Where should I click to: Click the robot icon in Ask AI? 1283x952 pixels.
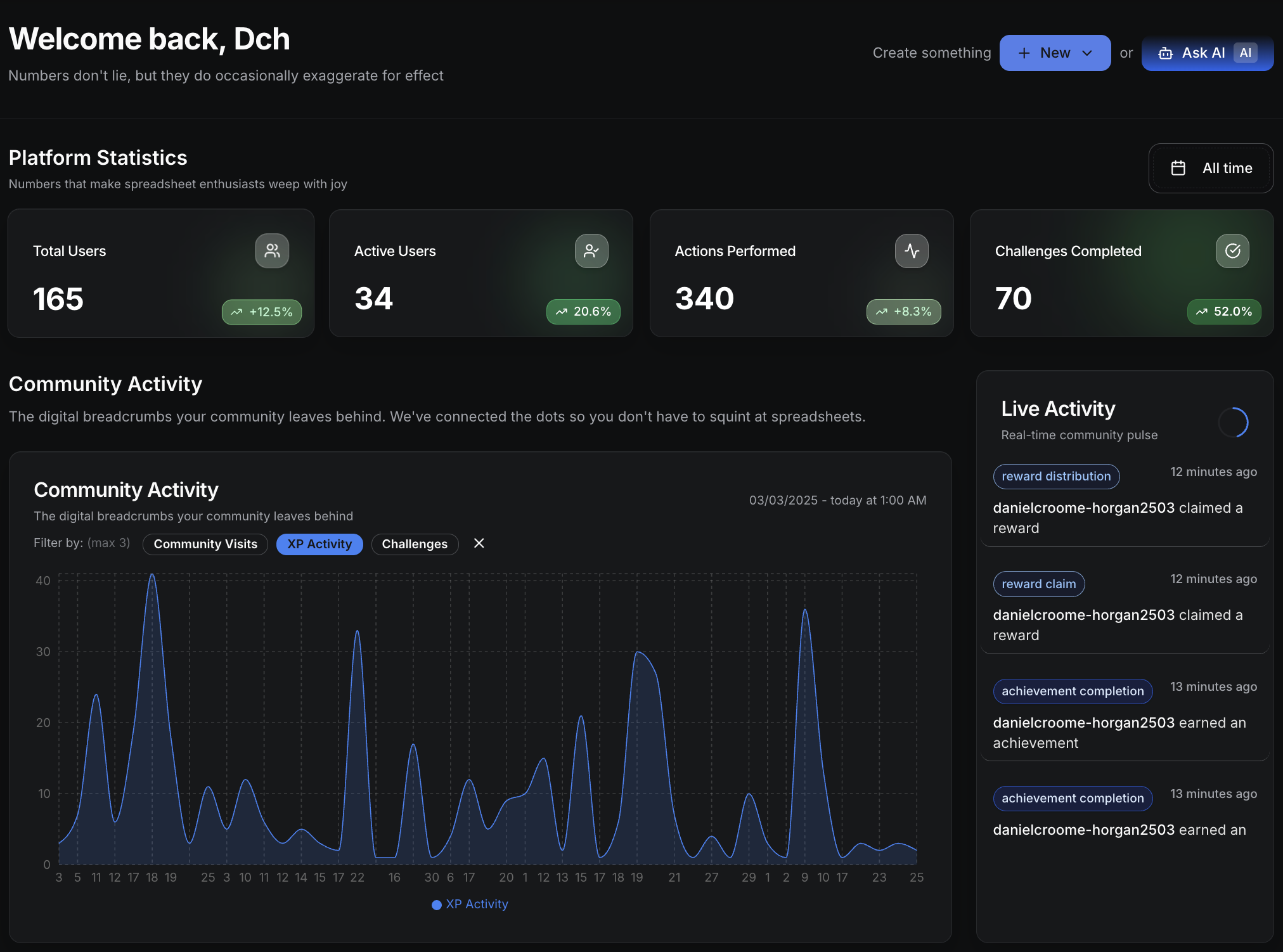pyautogui.click(x=1165, y=53)
